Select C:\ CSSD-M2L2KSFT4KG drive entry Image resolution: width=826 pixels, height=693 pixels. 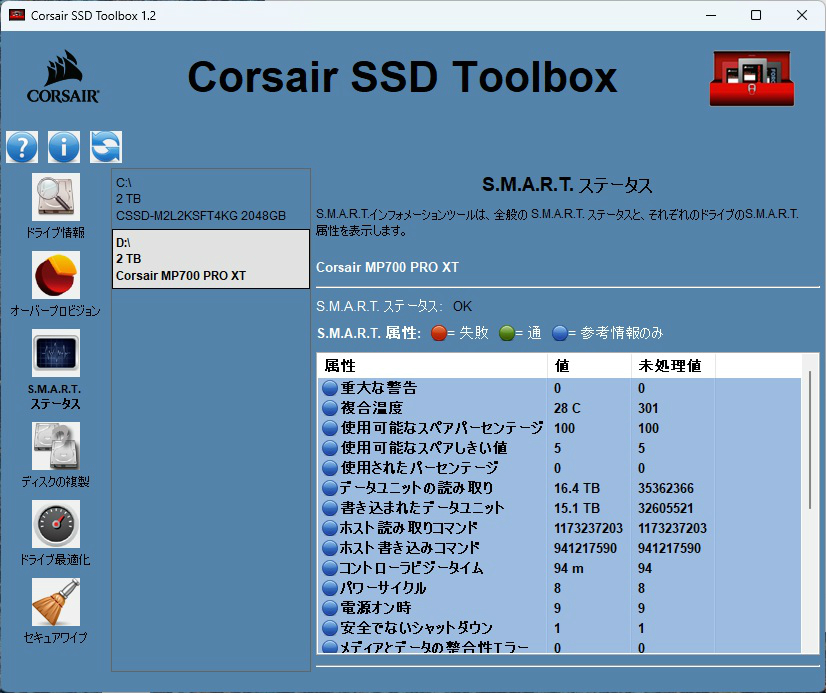click(211, 199)
